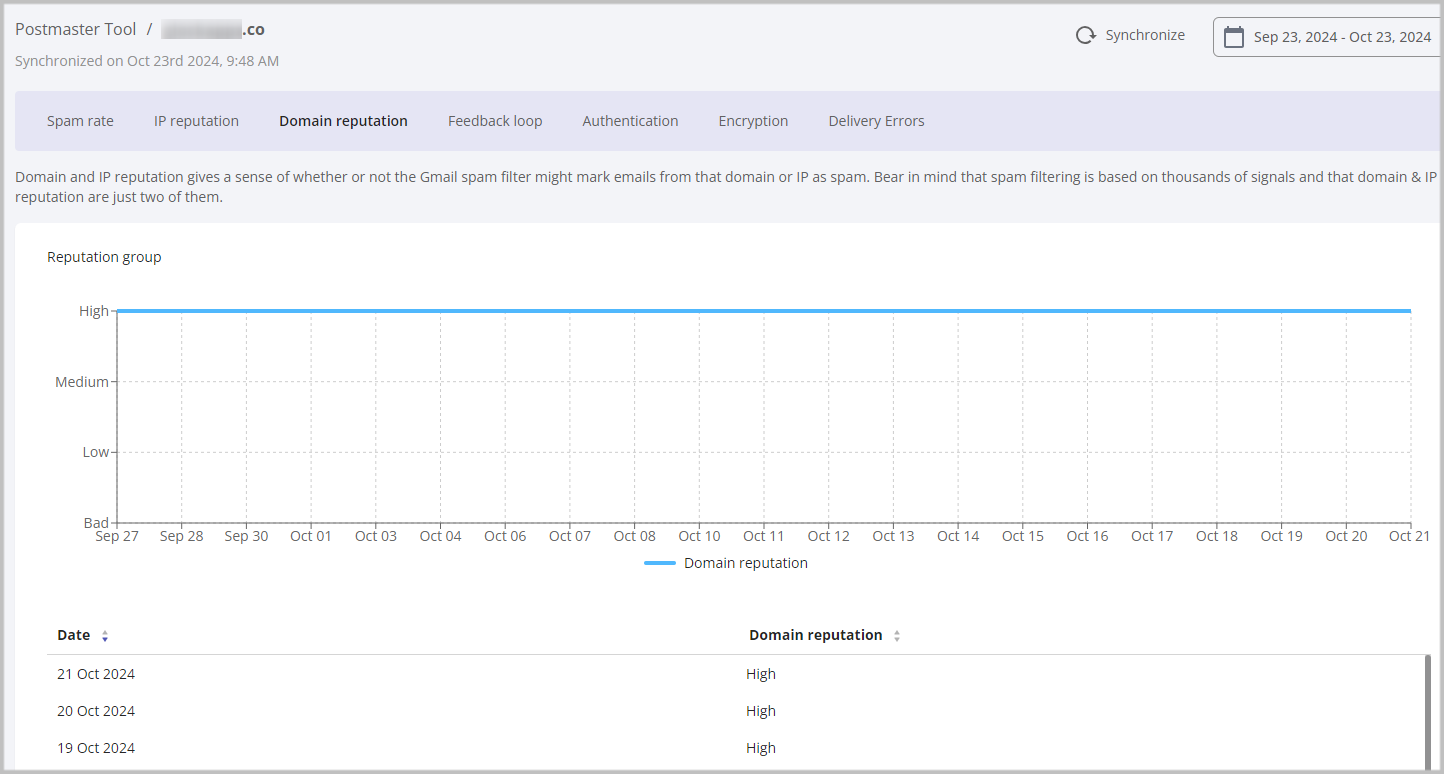Switch to the Encryption tab

753,121
